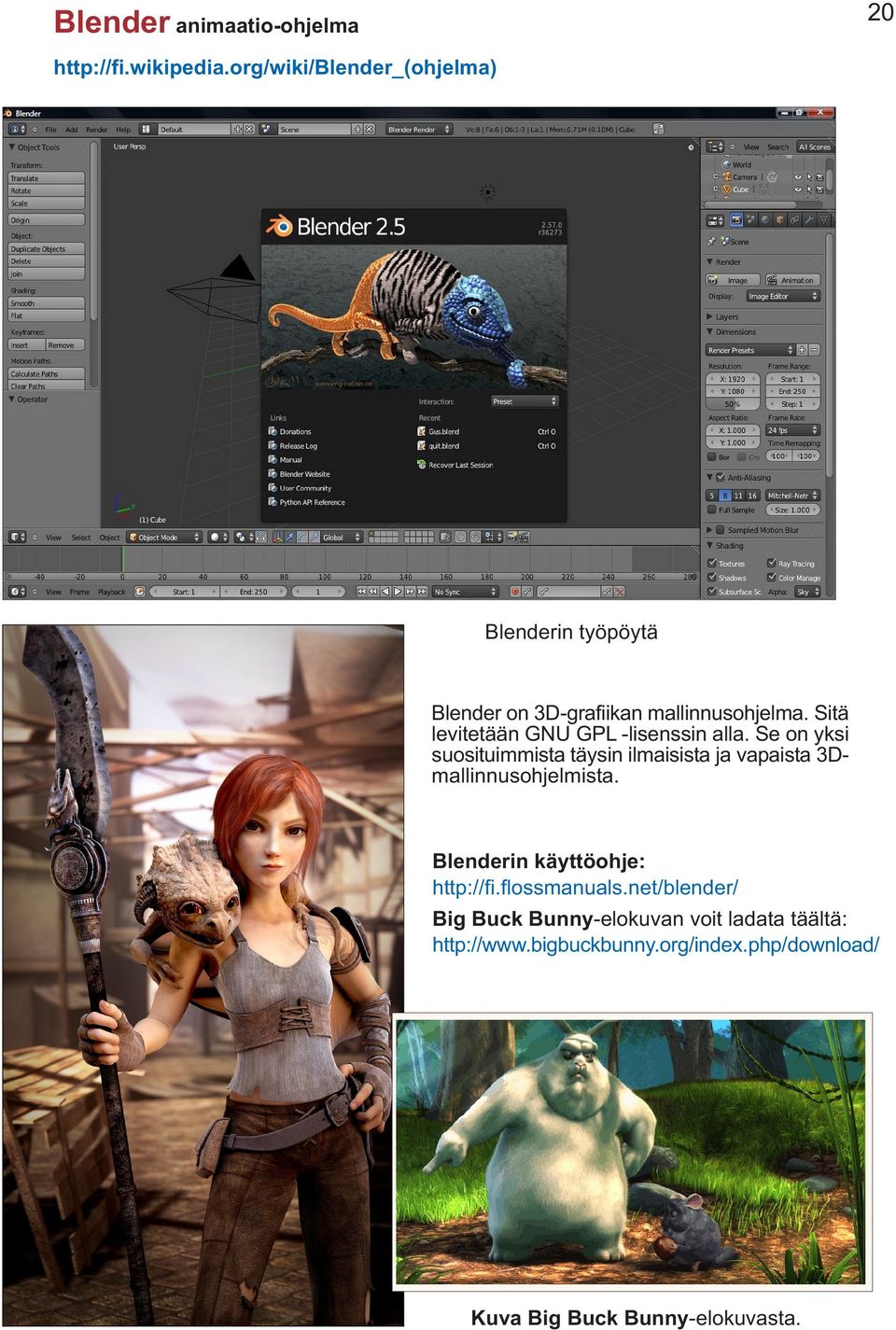Open the Render properties tab icon
Screen dimensions: 896x1330
click(x=736, y=220)
